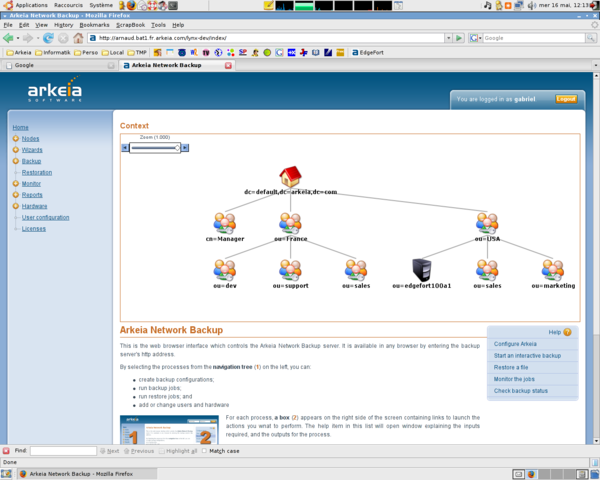Click Start an interactive backup link
Image resolution: width=600 pixels, height=480 pixels.
coord(527,356)
